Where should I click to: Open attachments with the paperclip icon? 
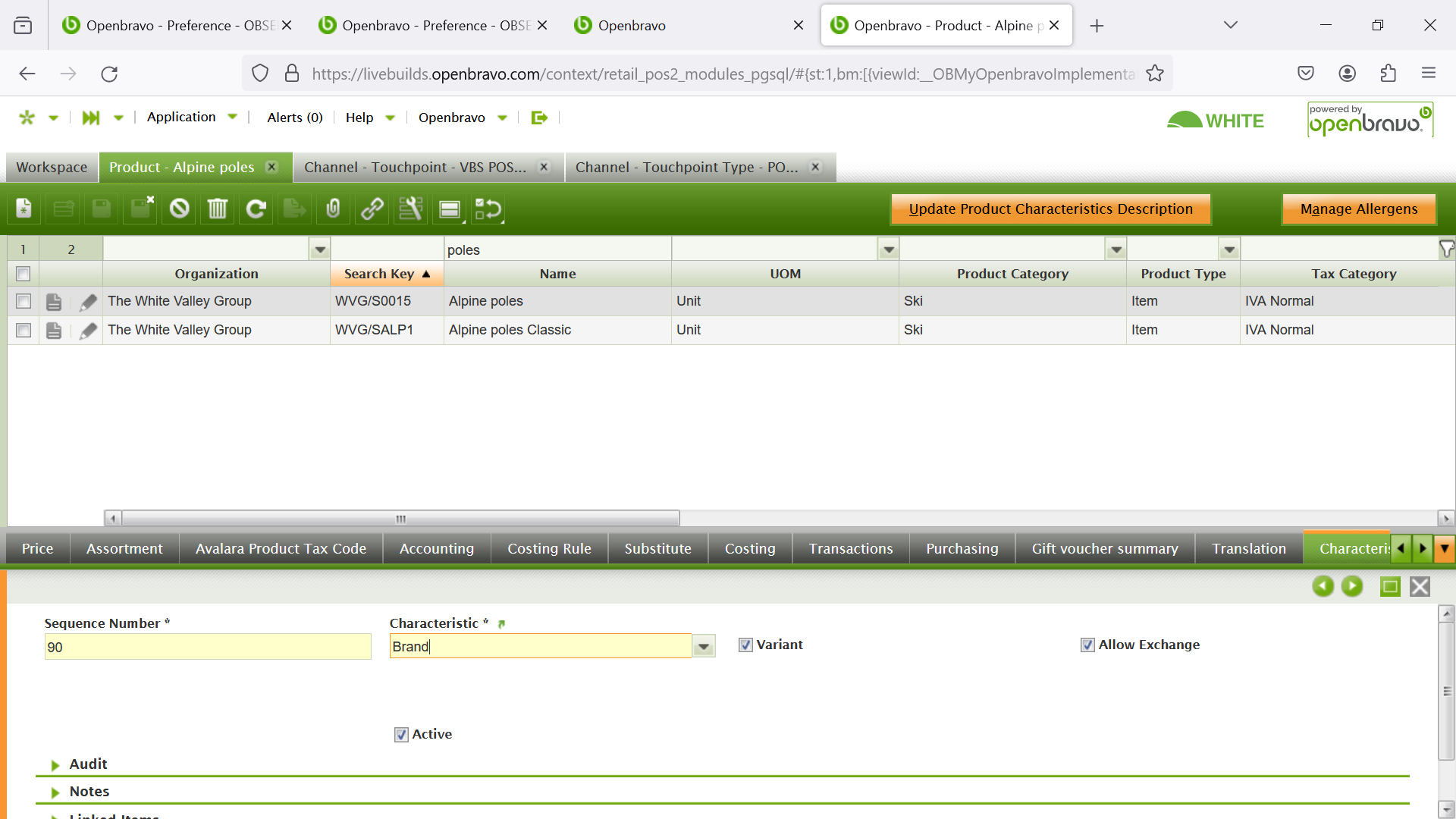point(333,209)
